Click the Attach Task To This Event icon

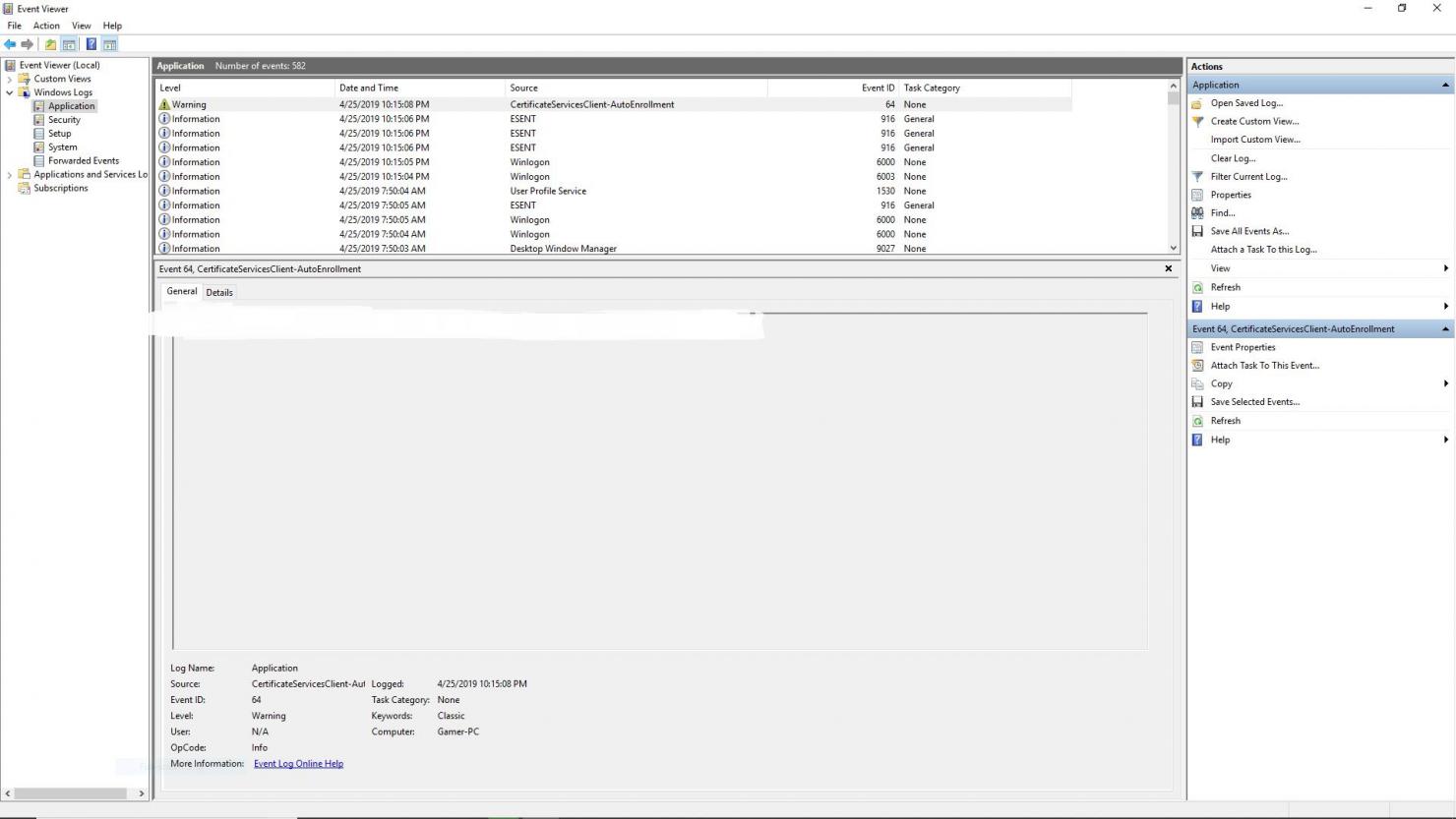pyautogui.click(x=1197, y=366)
